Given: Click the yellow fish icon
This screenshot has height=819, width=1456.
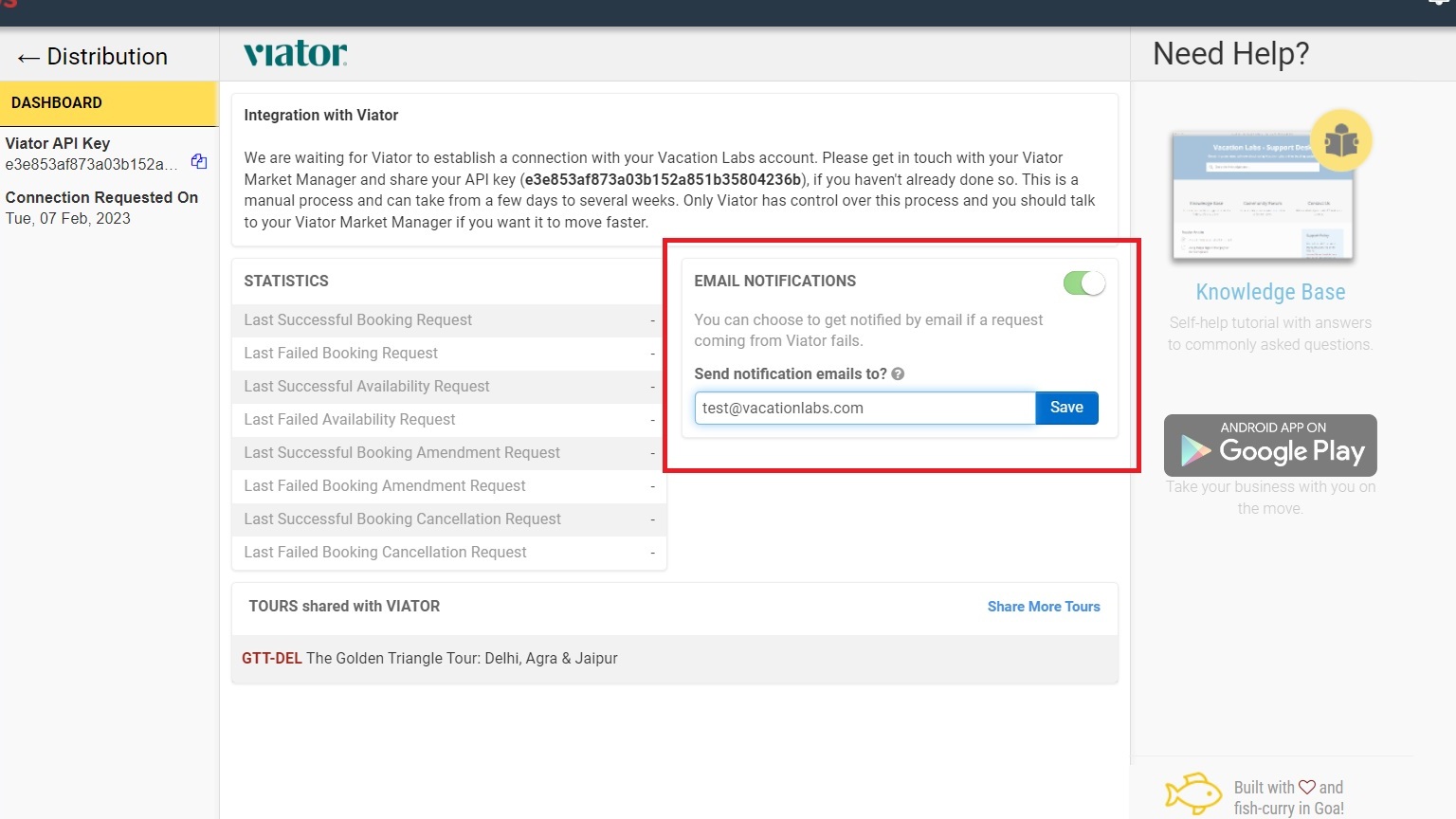Looking at the screenshot, I should (1192, 792).
